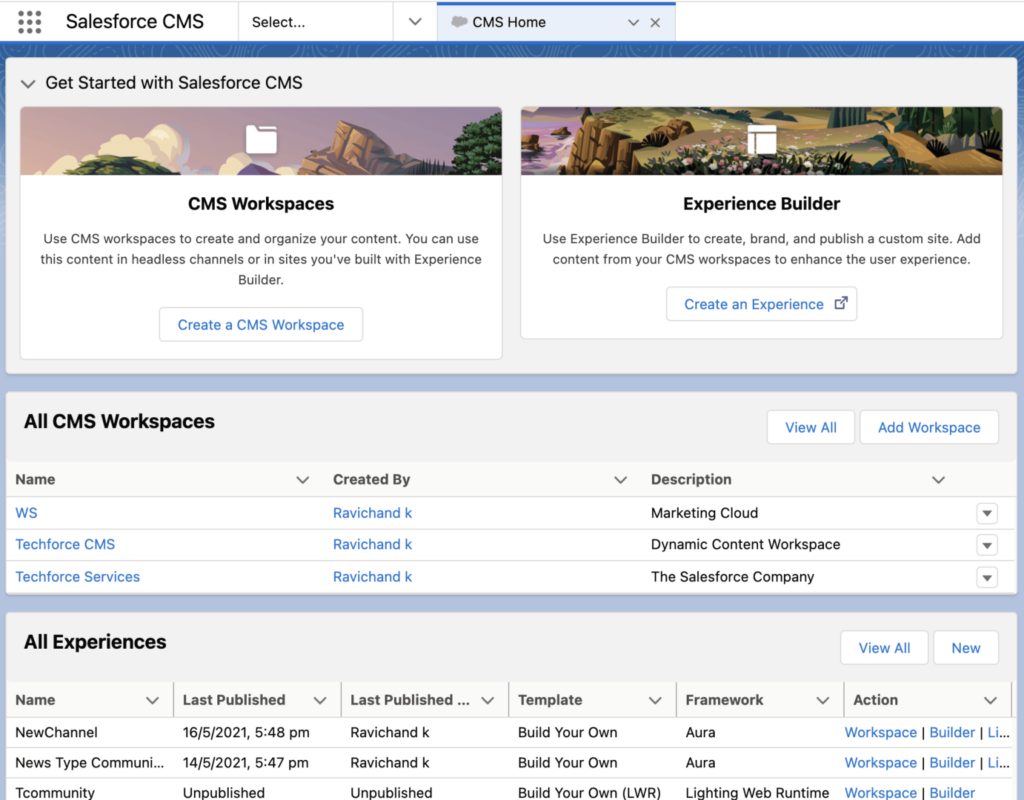Open the Name column header menu
The height and width of the screenshot is (800, 1024).
303,479
